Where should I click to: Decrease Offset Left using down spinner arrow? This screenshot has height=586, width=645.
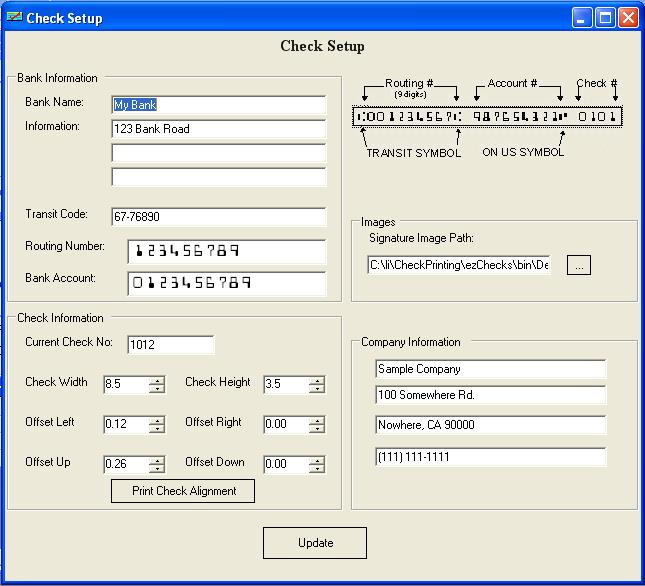point(157,429)
